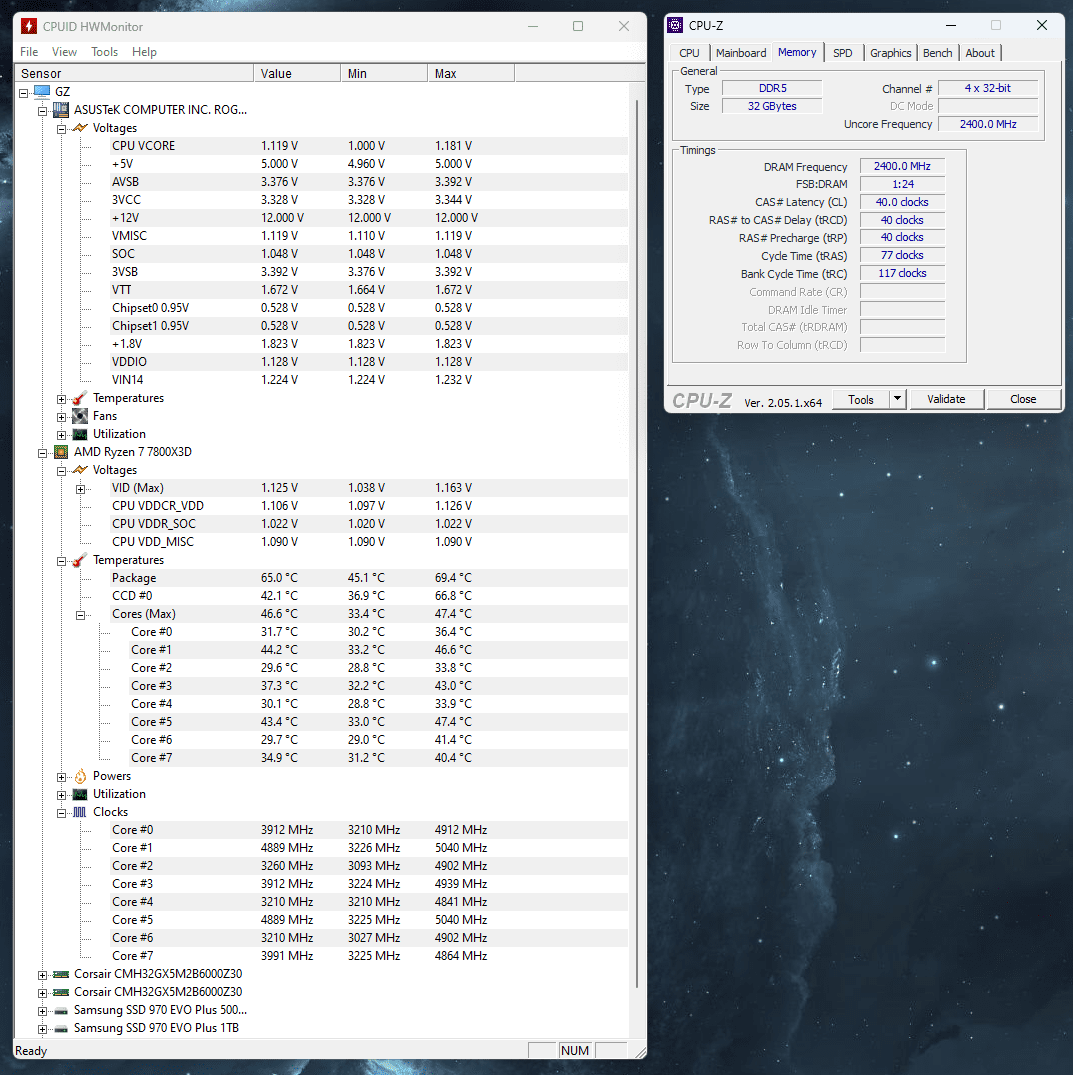This screenshot has height=1075, width=1073.
Task: Click the Validate button in CPU-Z
Action: click(x=946, y=399)
